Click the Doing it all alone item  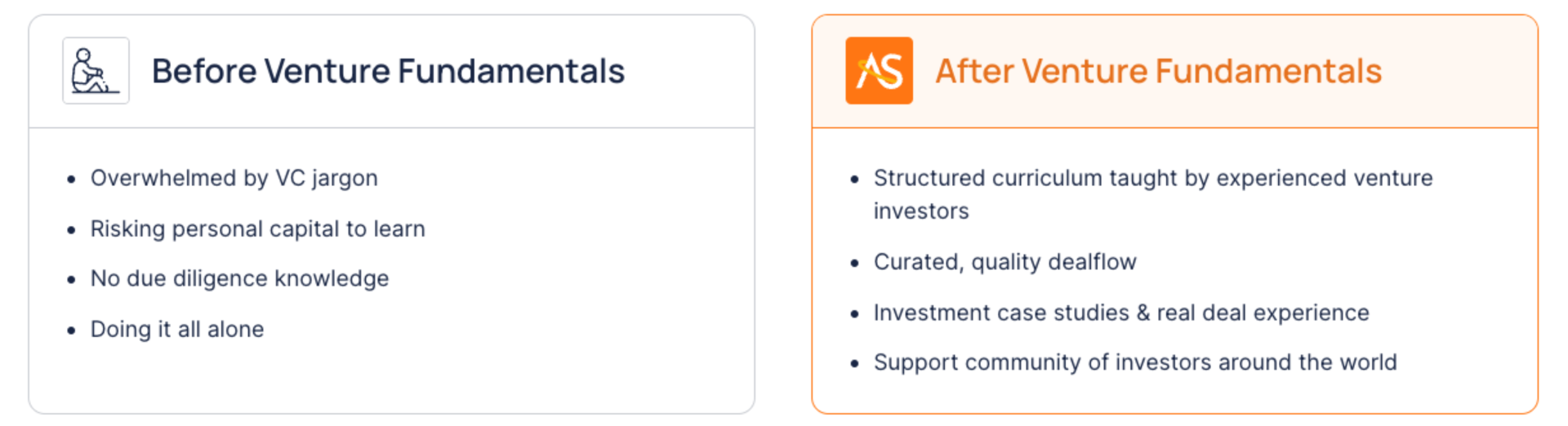click(x=176, y=329)
